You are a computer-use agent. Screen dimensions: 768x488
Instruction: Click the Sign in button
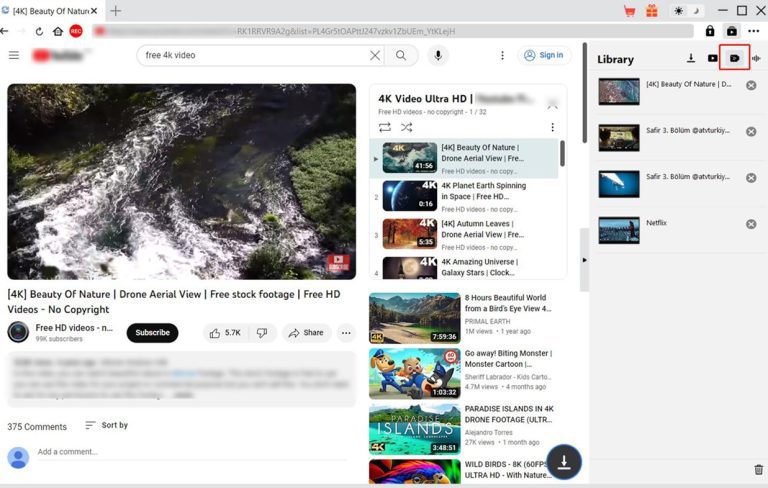click(x=544, y=55)
